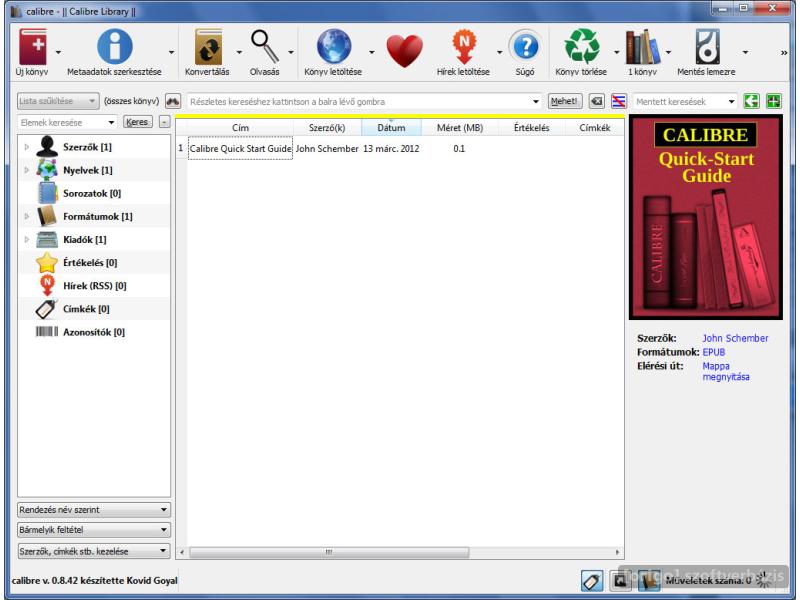
Task: Click the Mentés lemezre disk icon
Action: point(707,47)
